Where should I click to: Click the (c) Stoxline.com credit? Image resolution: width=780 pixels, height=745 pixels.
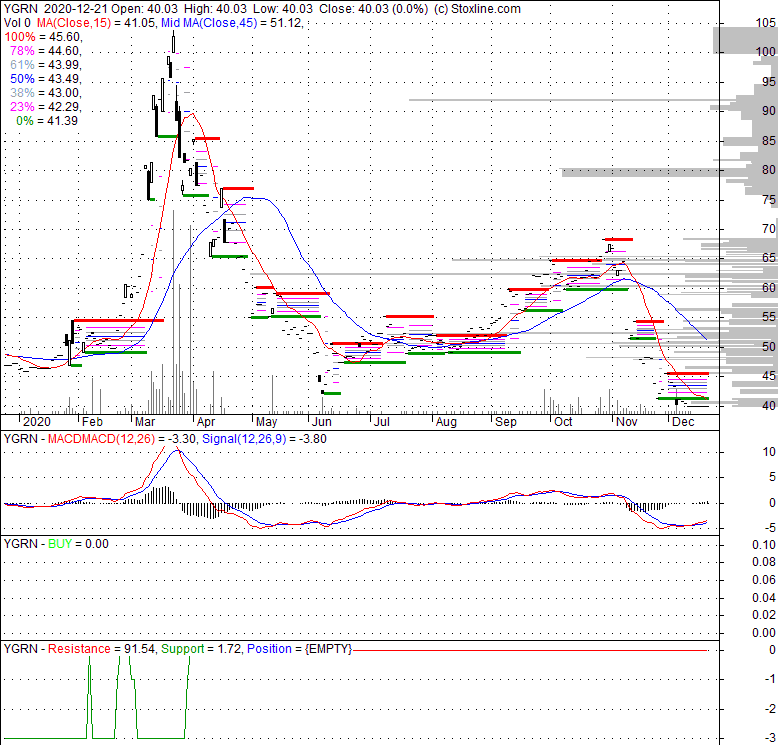pos(477,9)
